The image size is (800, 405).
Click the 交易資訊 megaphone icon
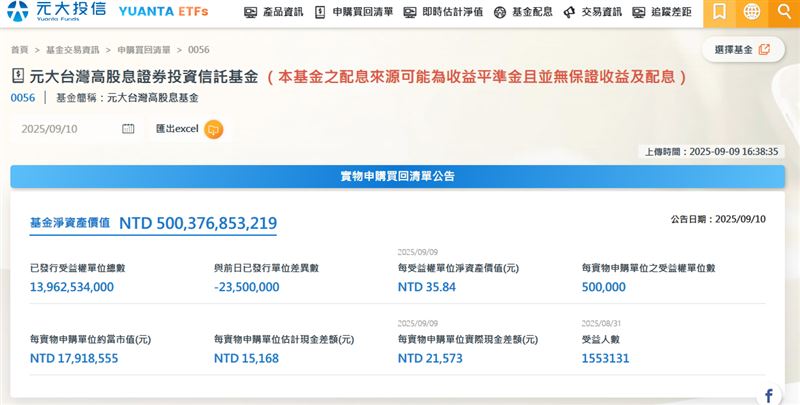569,13
